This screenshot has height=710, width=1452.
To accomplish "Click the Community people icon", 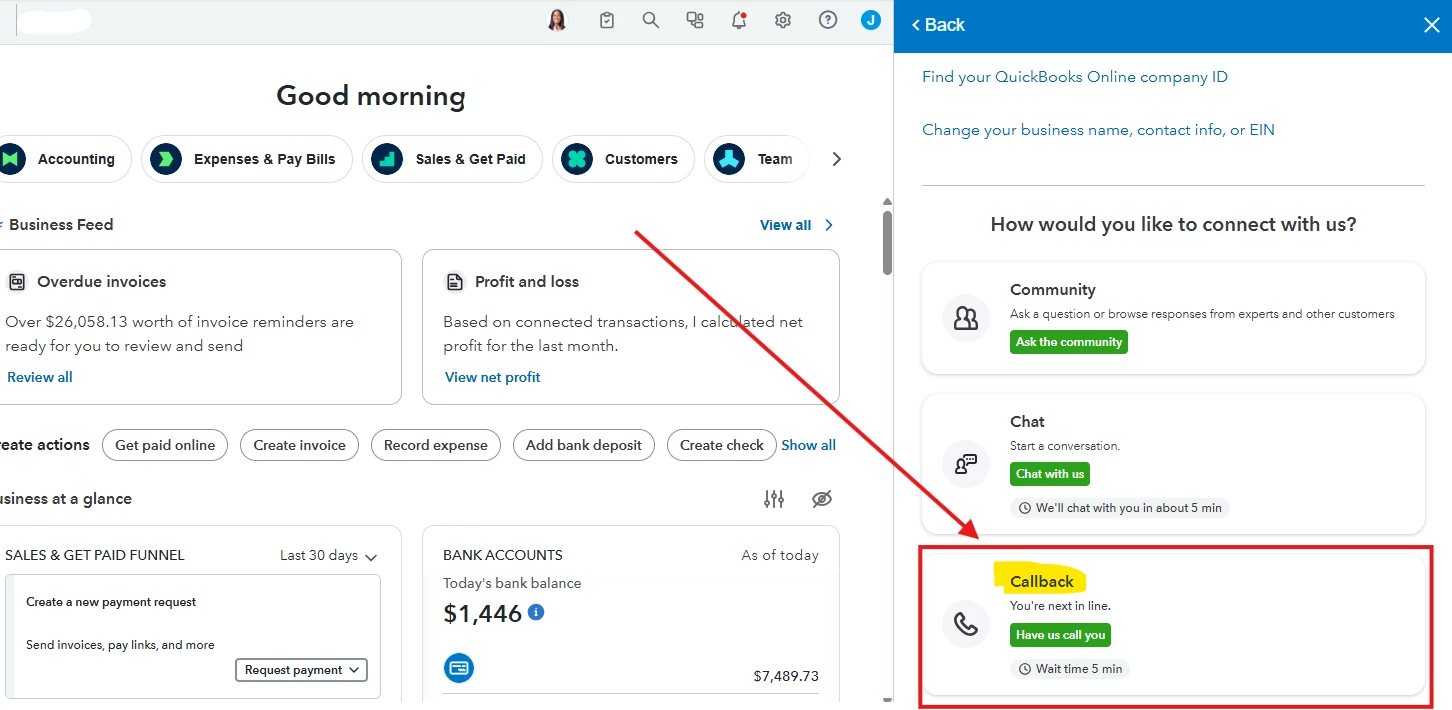I will [966, 318].
